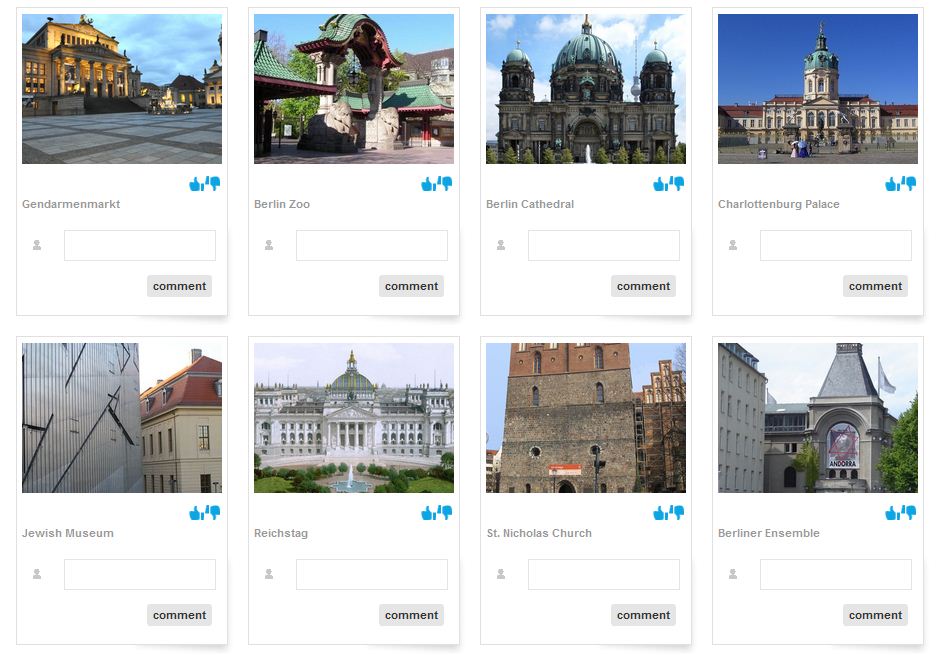Image resolution: width=943 pixels, height=657 pixels.
Task: Click the user avatar icon under Berlin Zoo
Action: (x=269, y=245)
